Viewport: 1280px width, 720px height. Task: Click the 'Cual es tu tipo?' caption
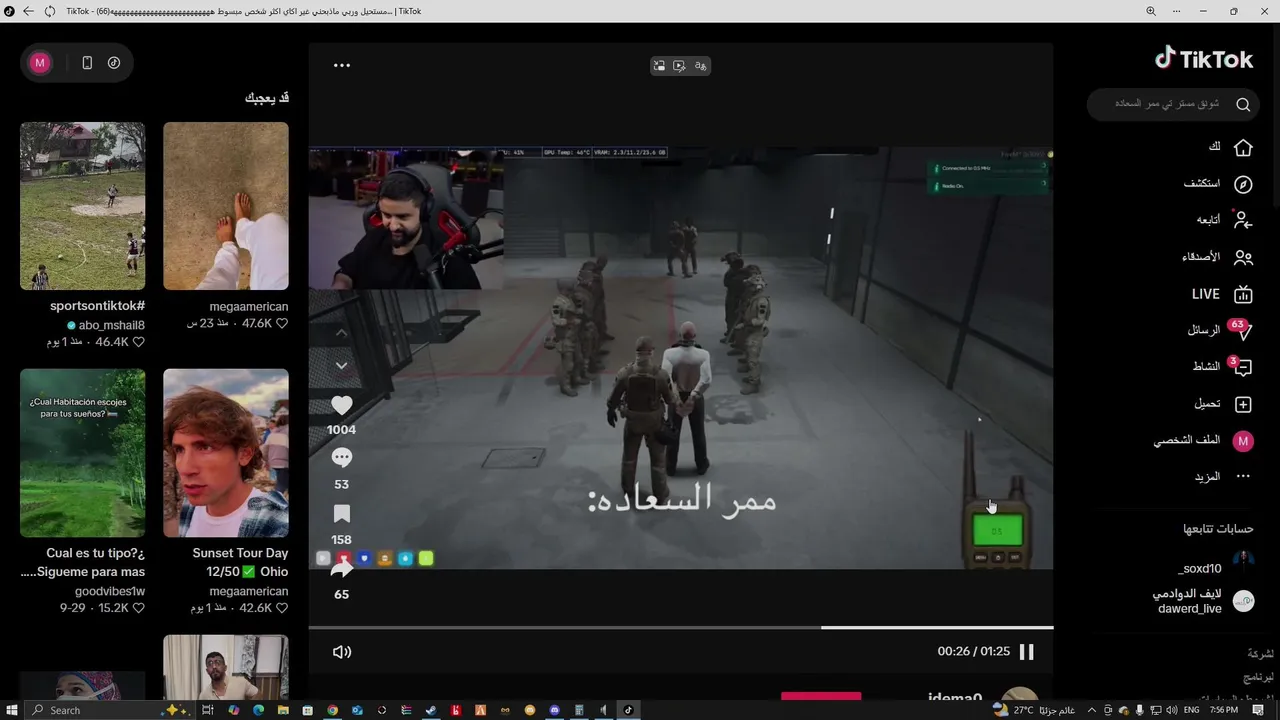click(x=83, y=562)
